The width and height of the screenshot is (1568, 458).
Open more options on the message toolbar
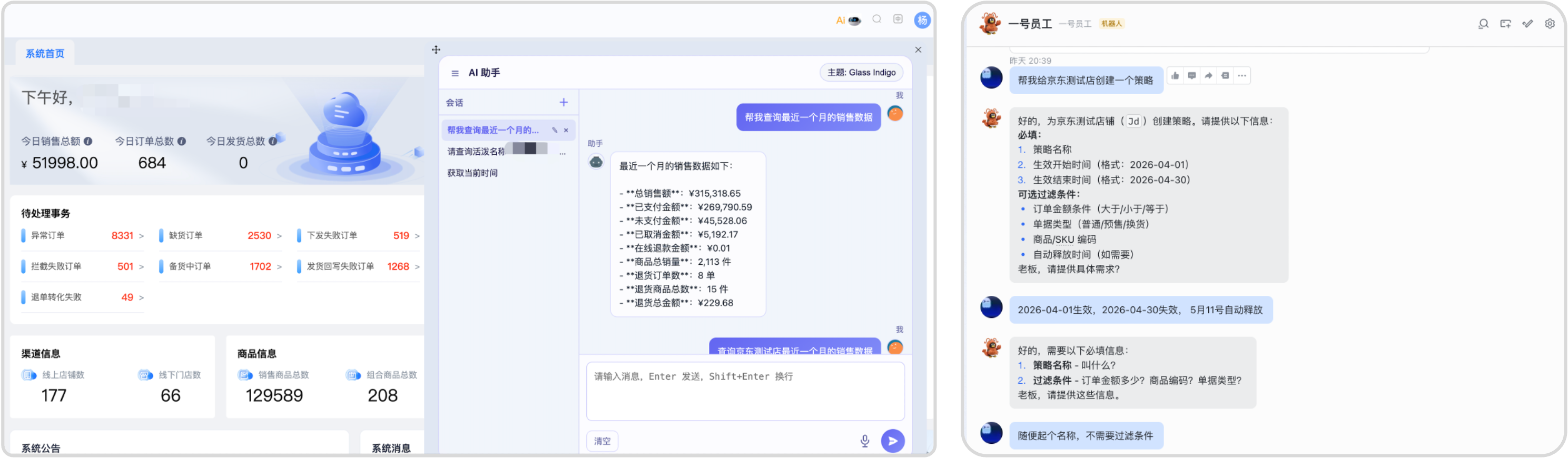1242,76
